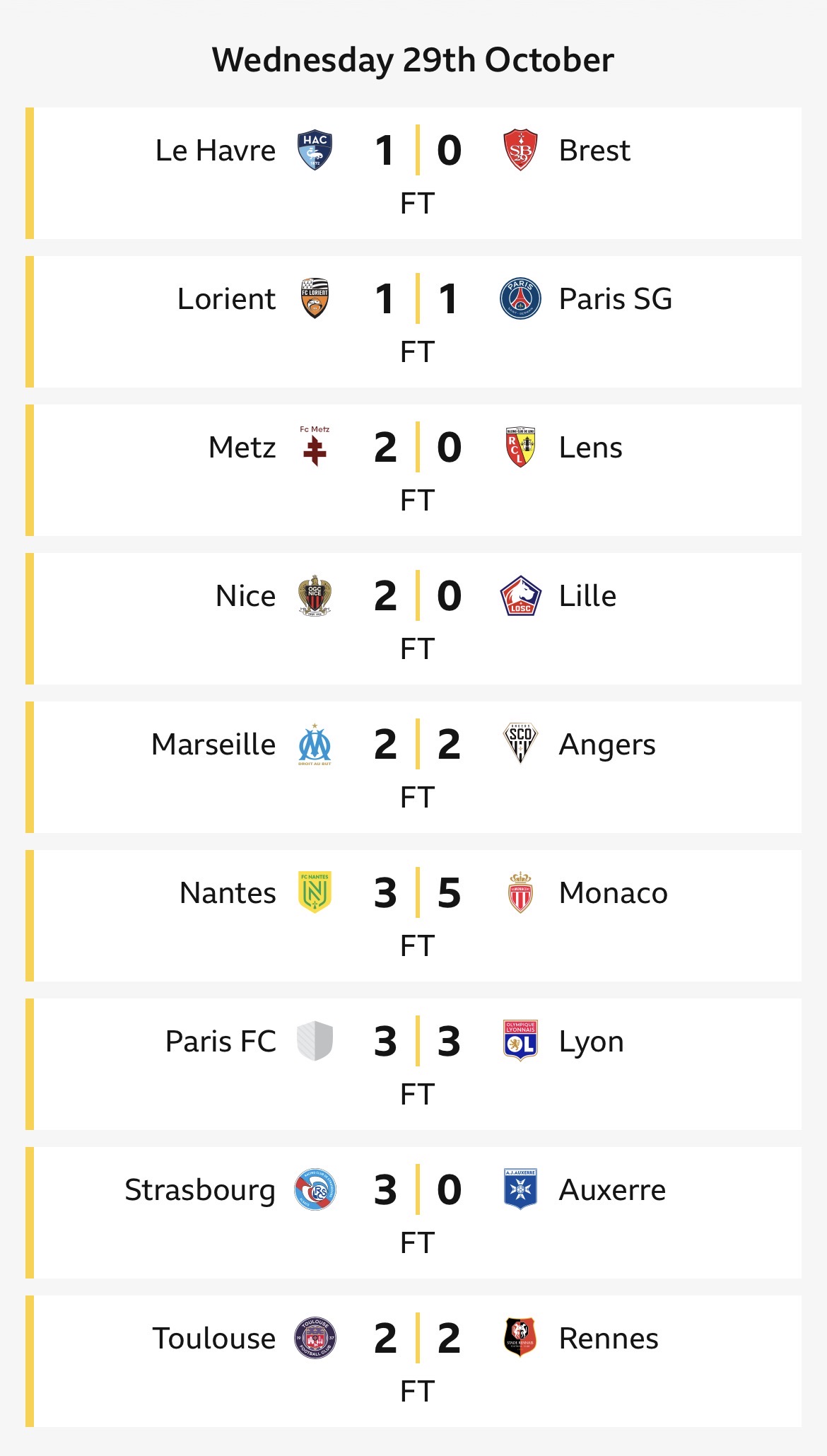Click the Lens club crest
The width and height of the screenshot is (827, 1456).
pyautogui.click(x=520, y=447)
